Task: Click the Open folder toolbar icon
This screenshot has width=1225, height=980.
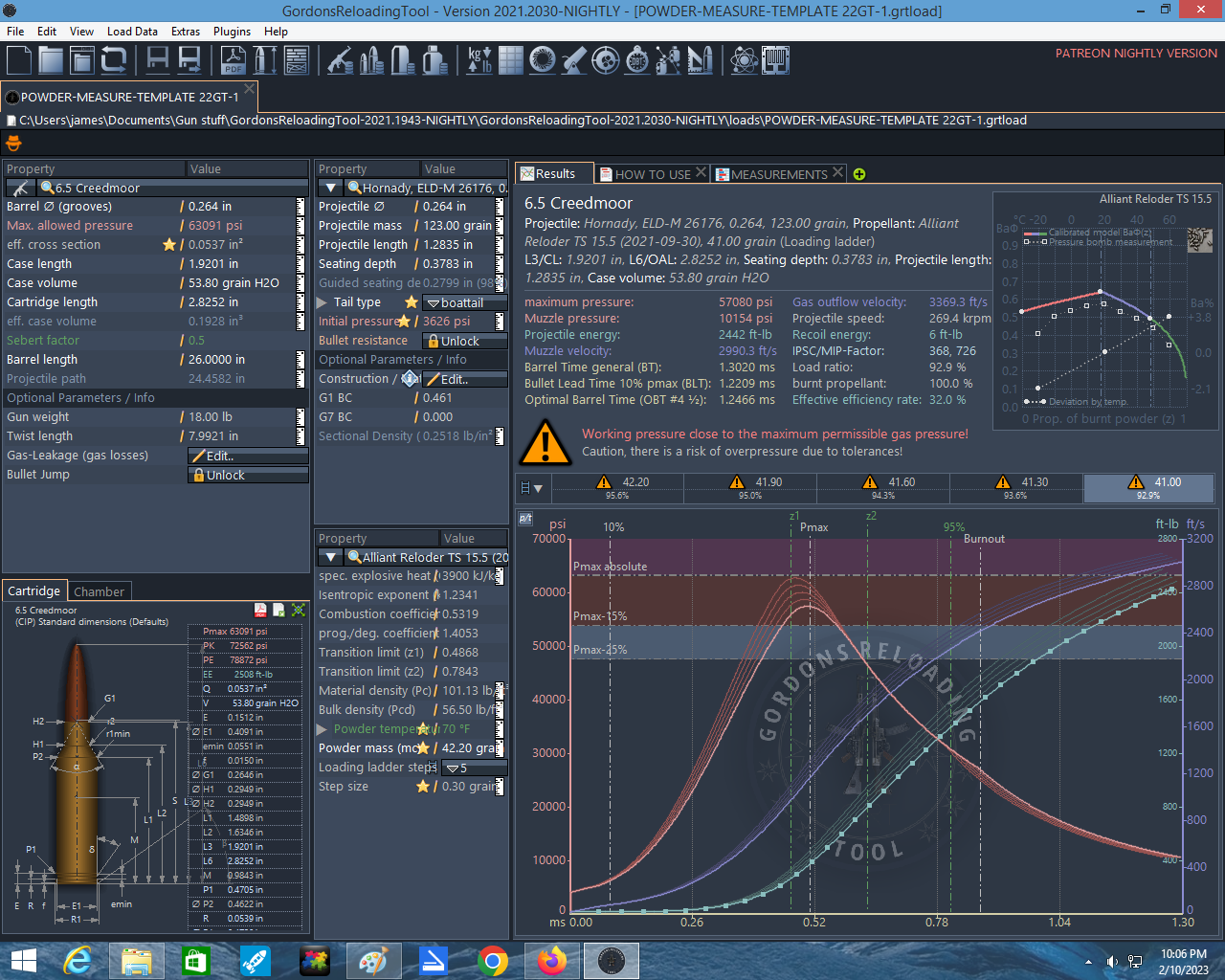Action: (x=51, y=61)
